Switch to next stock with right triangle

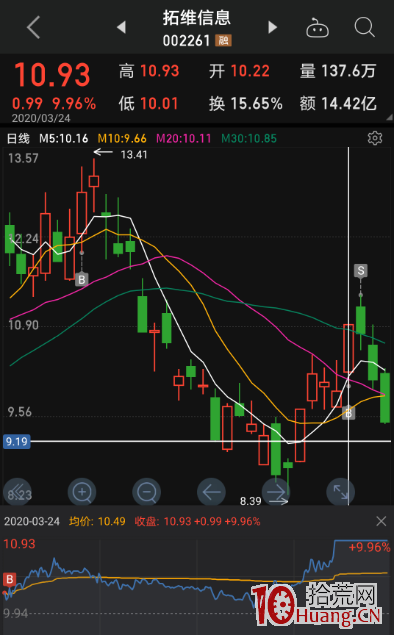(273, 27)
